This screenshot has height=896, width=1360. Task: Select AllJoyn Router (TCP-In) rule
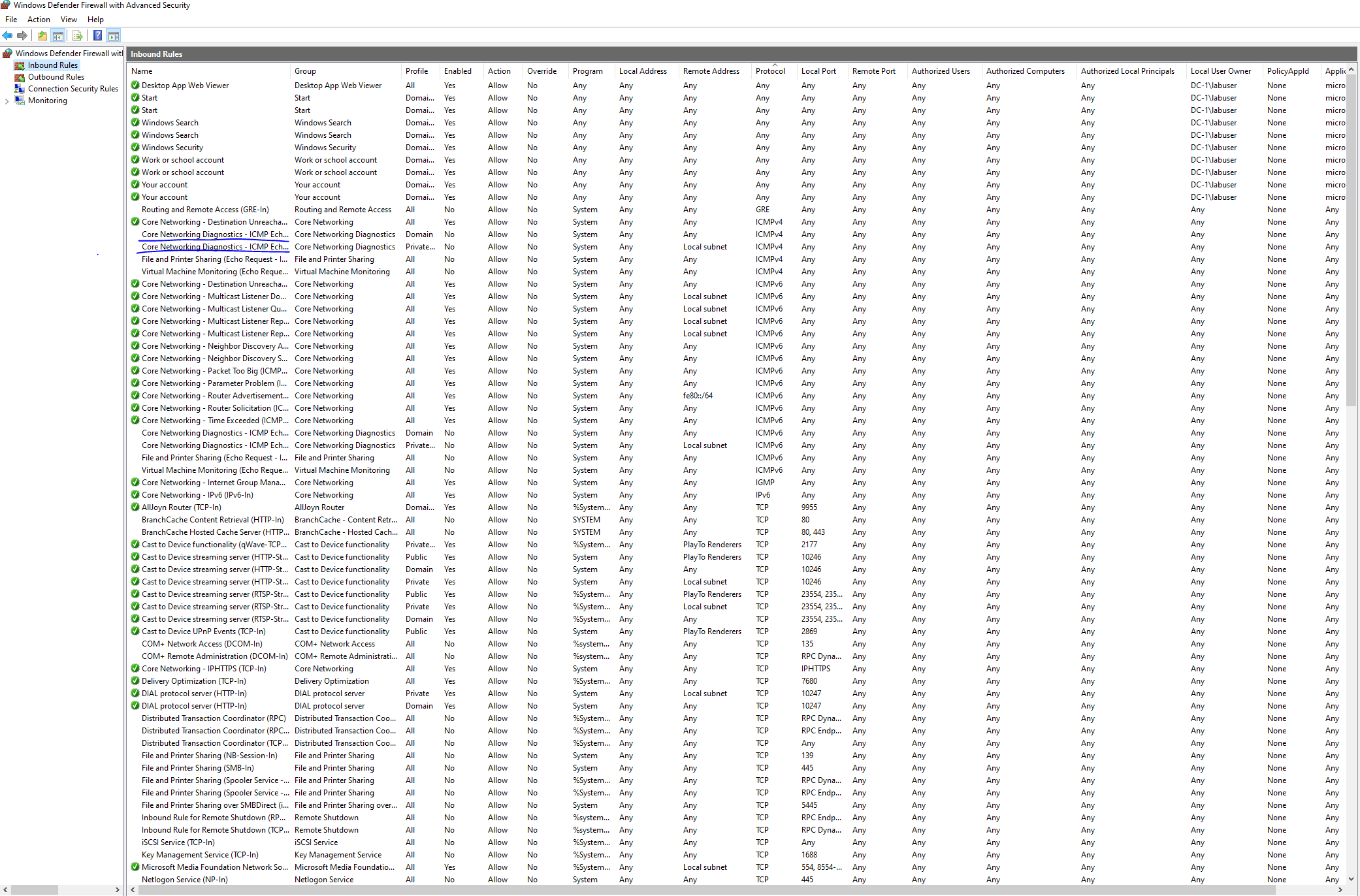point(181,507)
